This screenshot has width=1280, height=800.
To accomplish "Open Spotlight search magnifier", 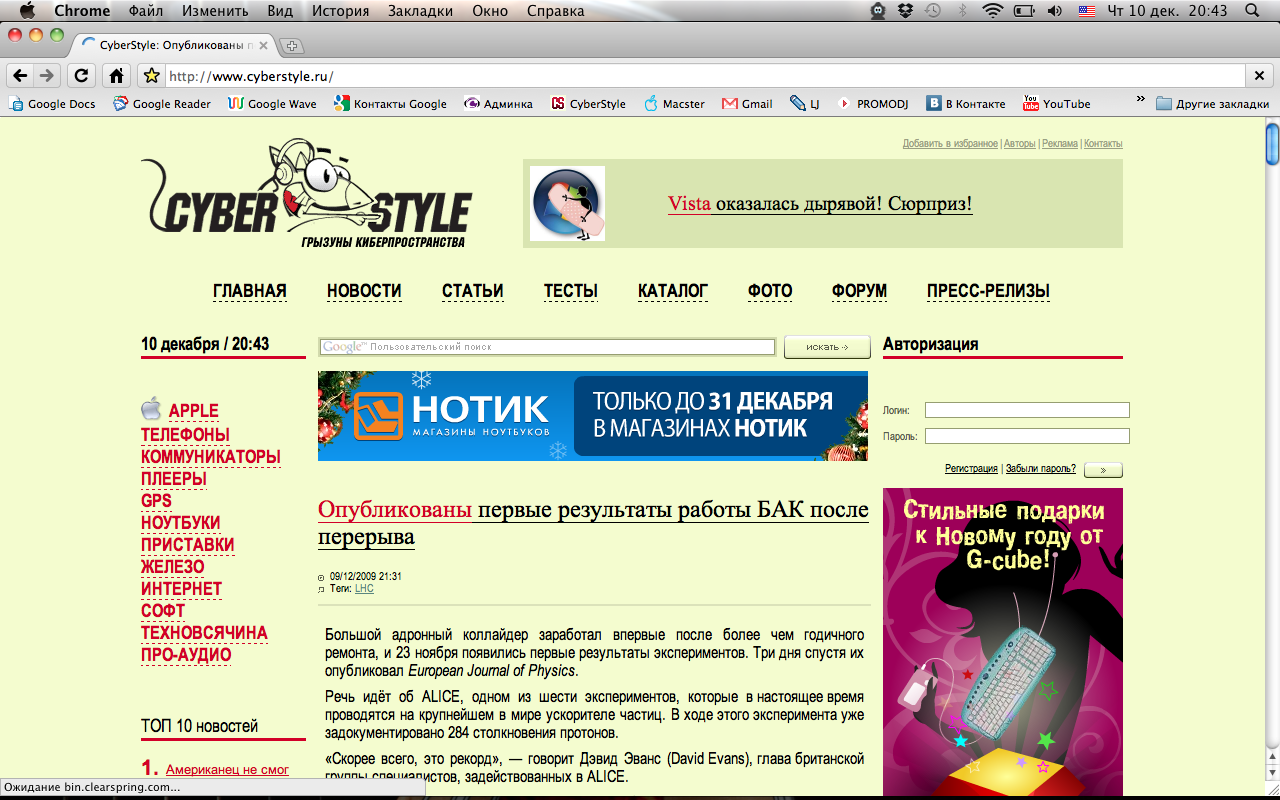I will (1252, 11).
